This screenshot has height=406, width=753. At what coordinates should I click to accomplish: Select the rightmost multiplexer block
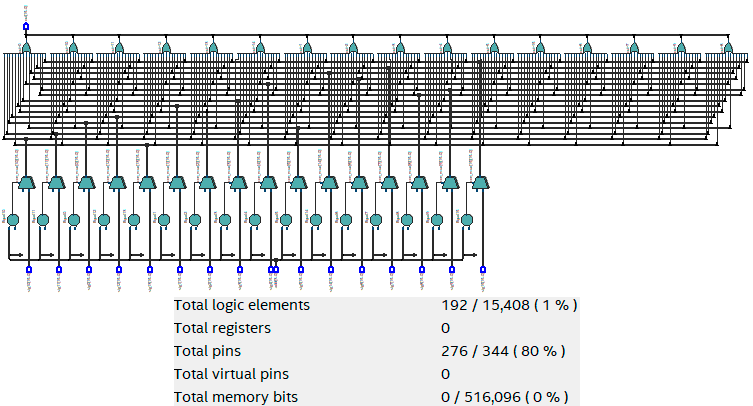(x=481, y=183)
